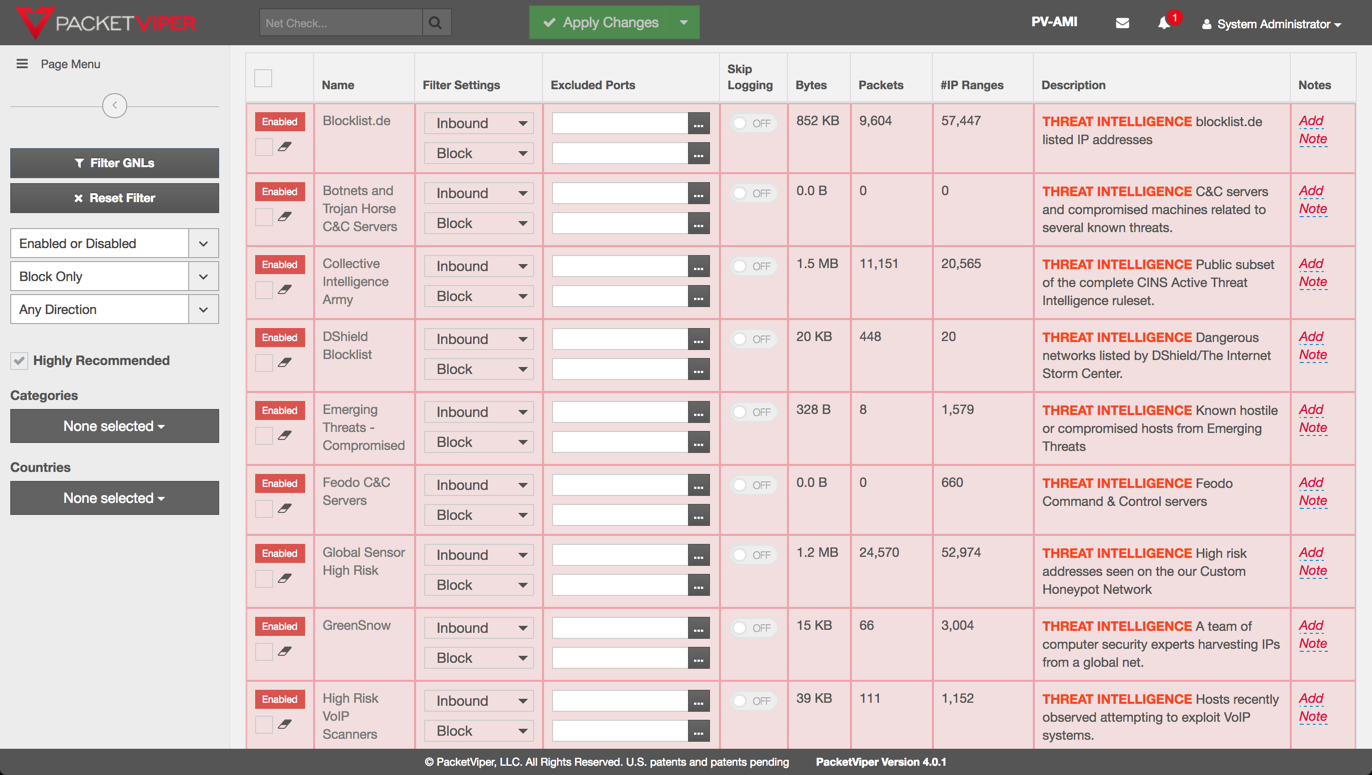Open the Any Direction dropdown
The image size is (1372, 775).
(114, 309)
